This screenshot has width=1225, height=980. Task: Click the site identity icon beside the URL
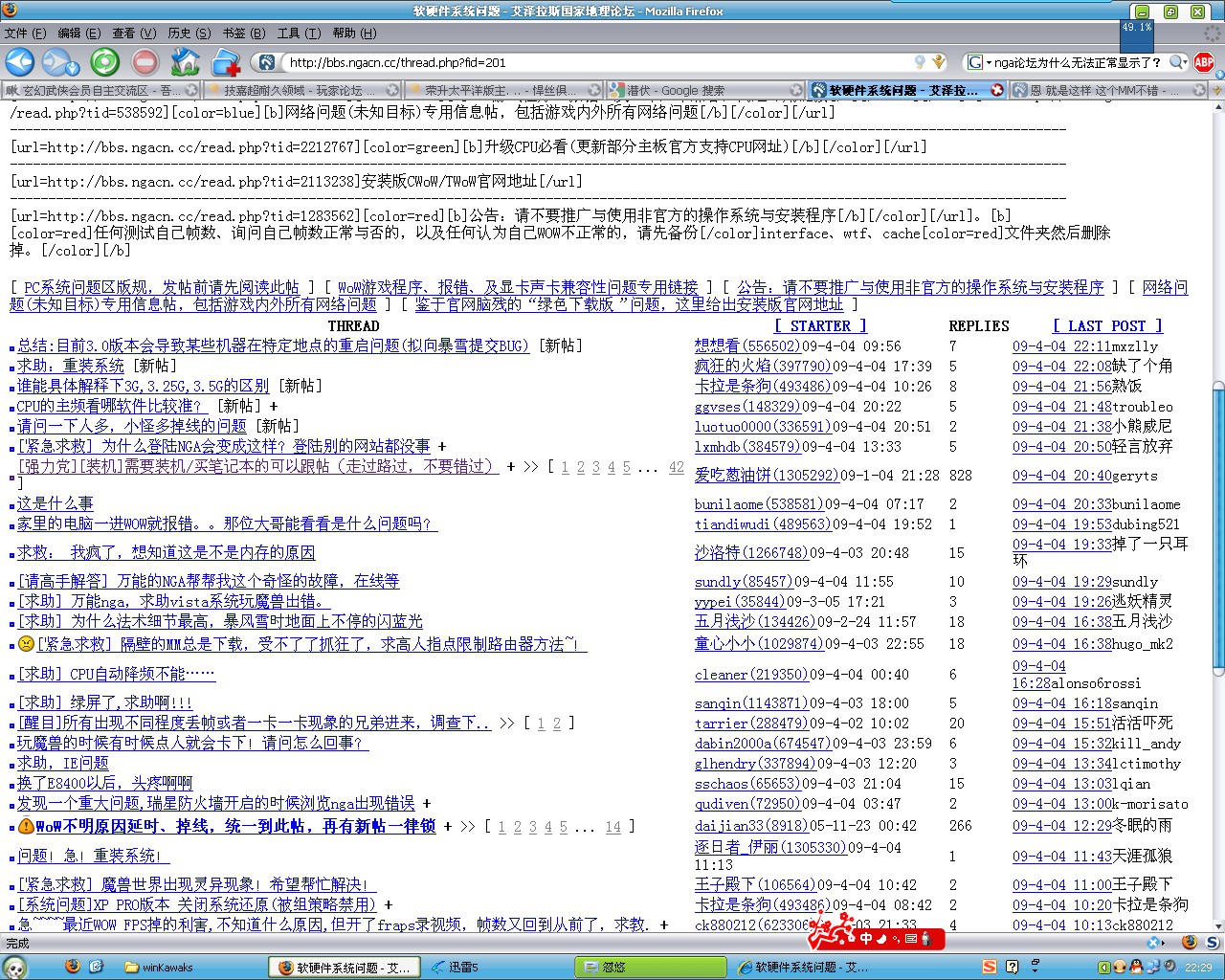click(266, 62)
